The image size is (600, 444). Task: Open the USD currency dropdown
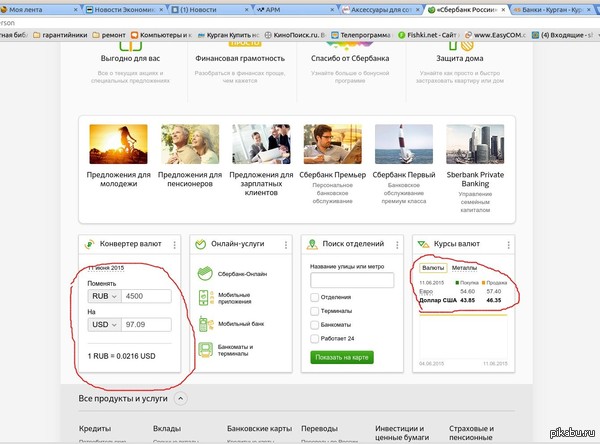click(104, 325)
